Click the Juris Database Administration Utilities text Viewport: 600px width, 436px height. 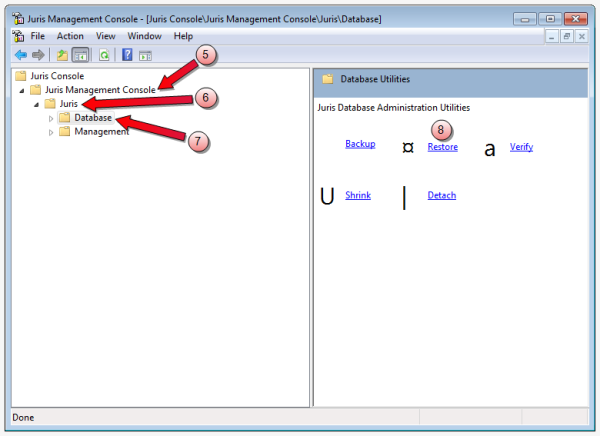(393, 108)
